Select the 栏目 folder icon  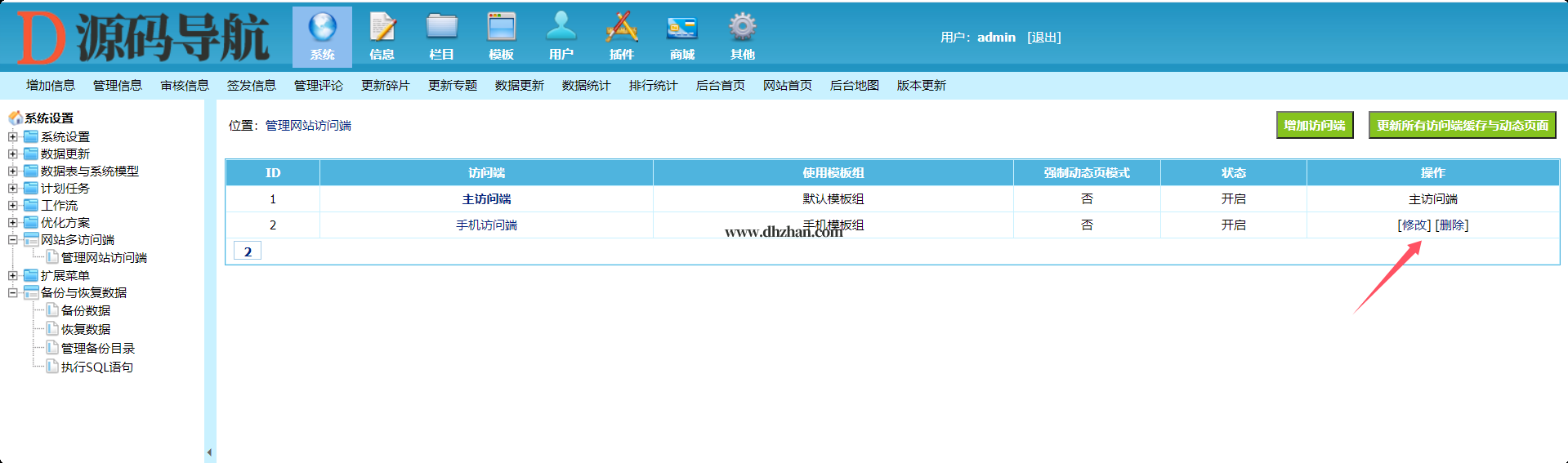441,29
